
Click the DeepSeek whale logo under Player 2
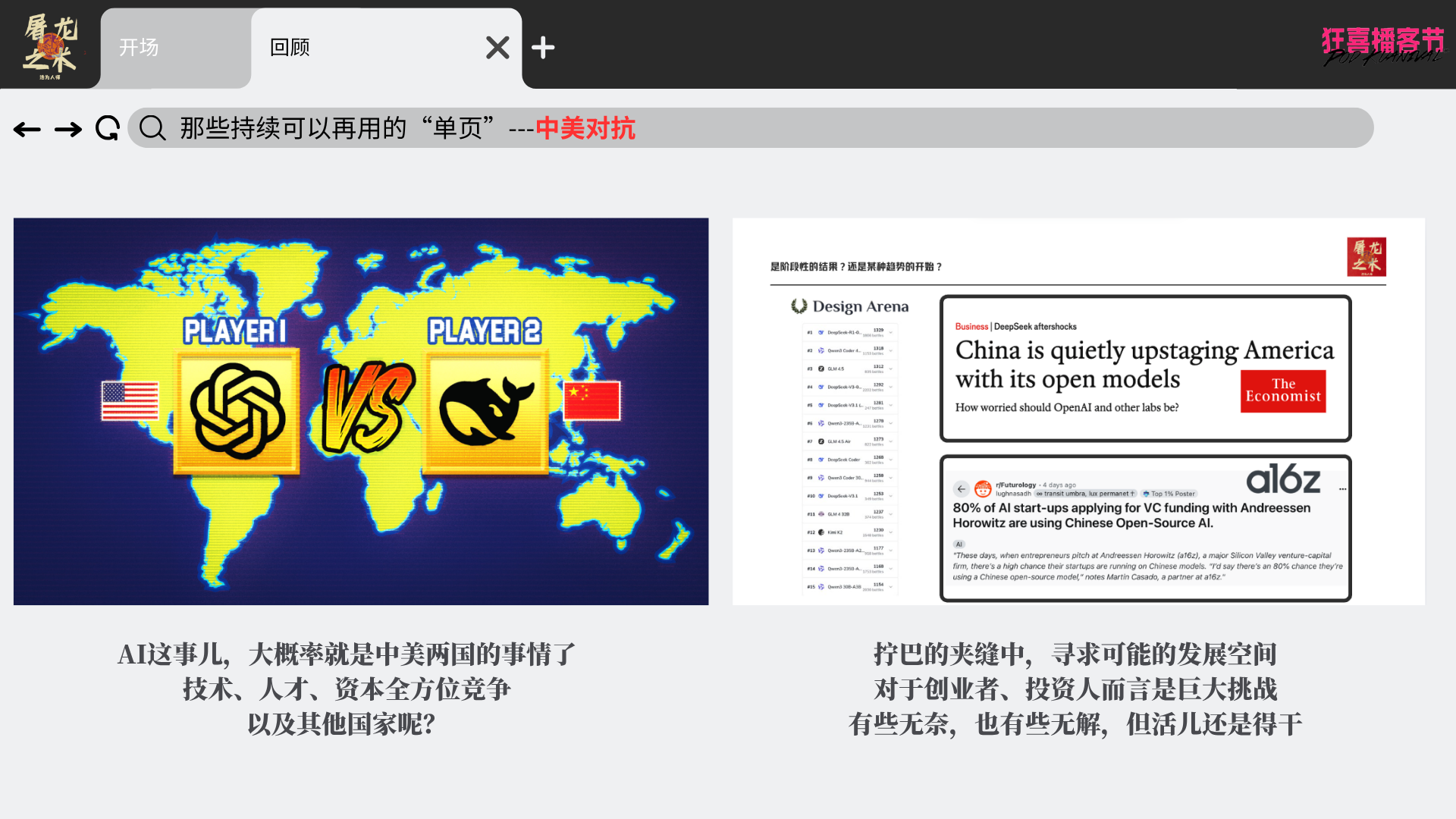[x=486, y=411]
